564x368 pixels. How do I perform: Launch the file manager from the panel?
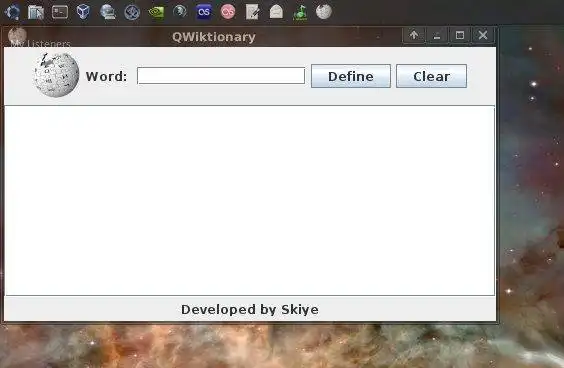(36, 12)
